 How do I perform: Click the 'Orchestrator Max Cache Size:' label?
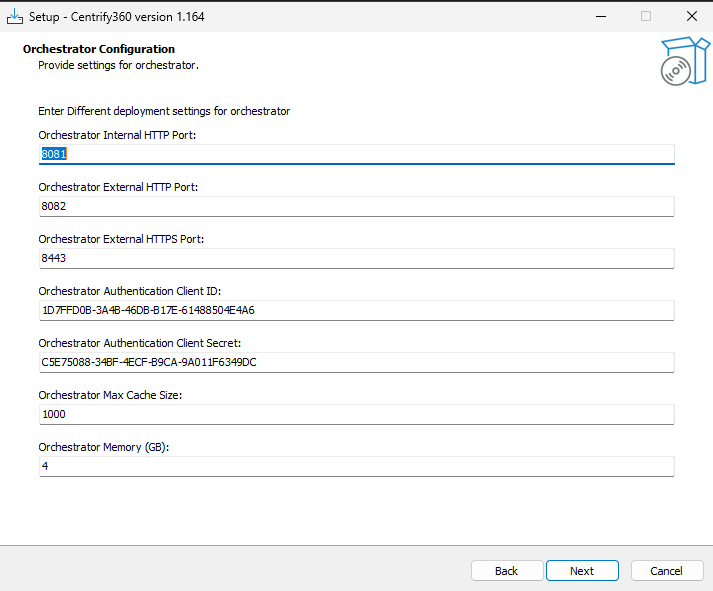coord(110,396)
